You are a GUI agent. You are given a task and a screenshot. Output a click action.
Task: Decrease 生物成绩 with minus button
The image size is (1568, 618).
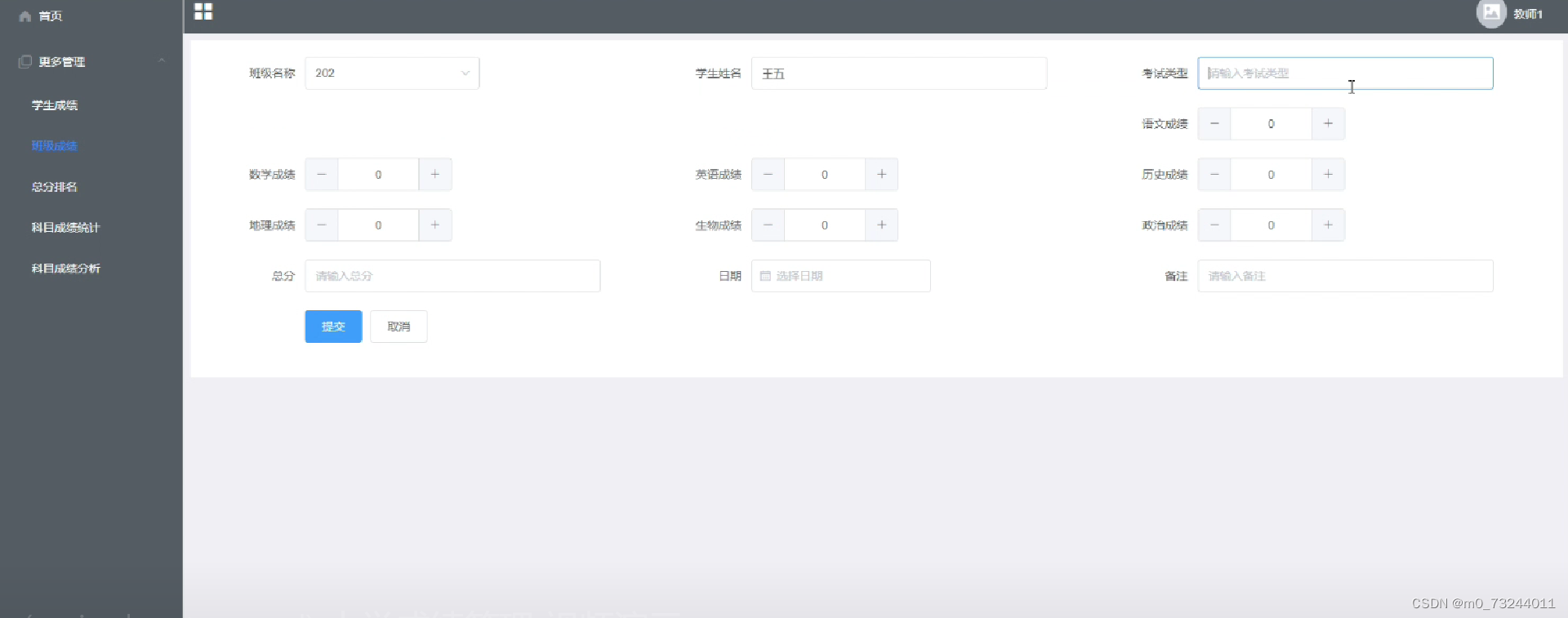click(x=768, y=225)
